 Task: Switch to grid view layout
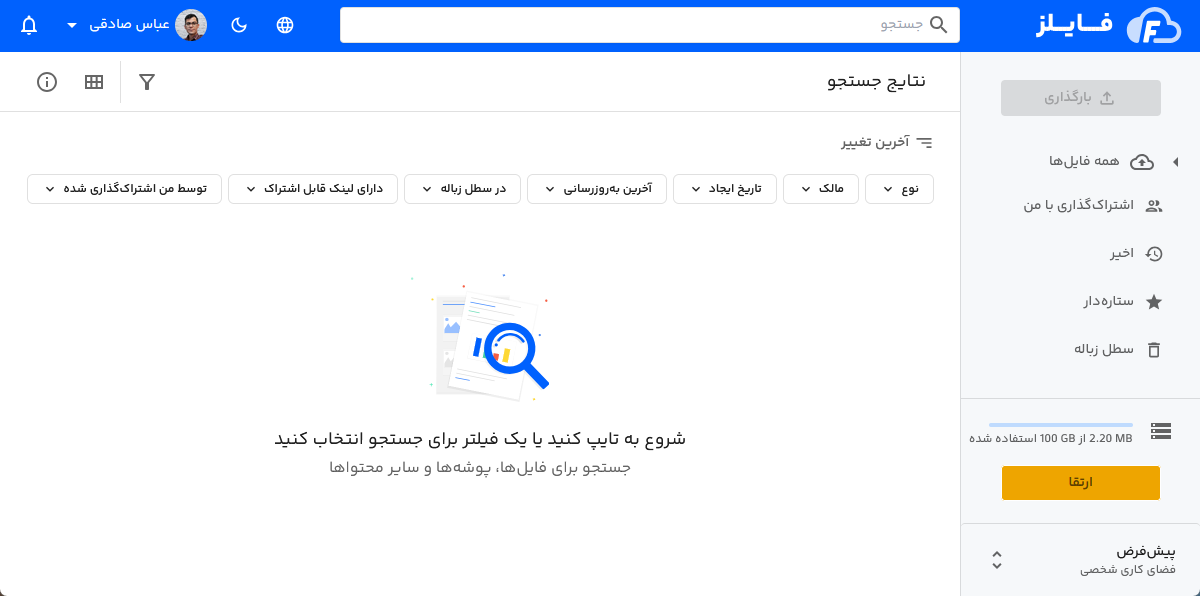click(94, 82)
